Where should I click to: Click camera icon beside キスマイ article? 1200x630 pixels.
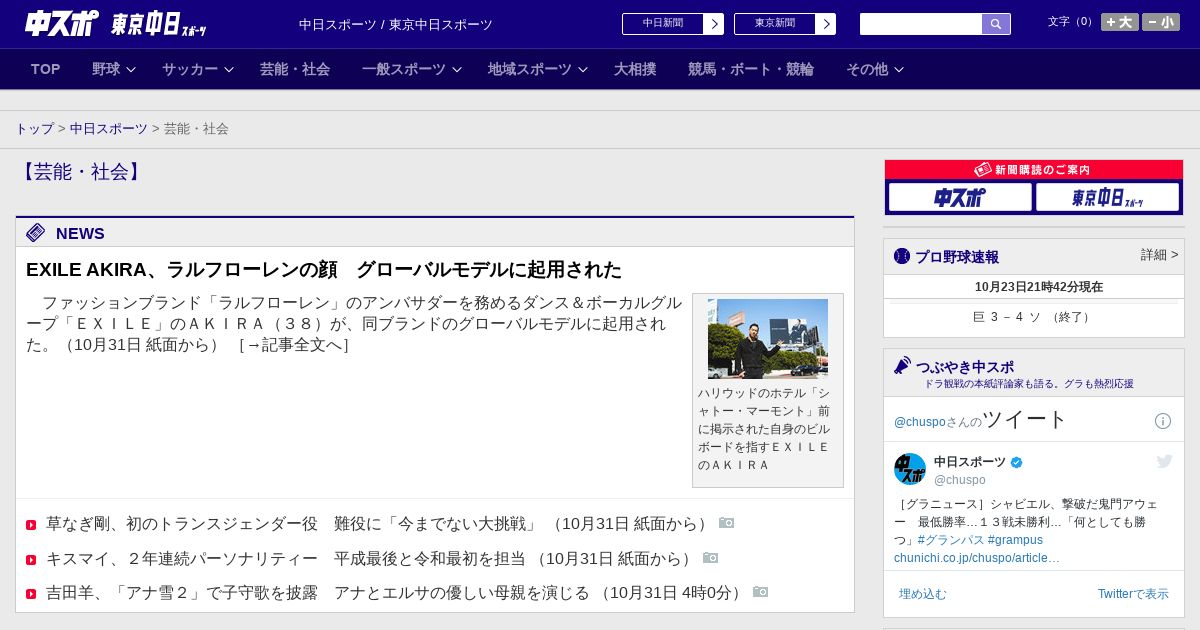(711, 558)
